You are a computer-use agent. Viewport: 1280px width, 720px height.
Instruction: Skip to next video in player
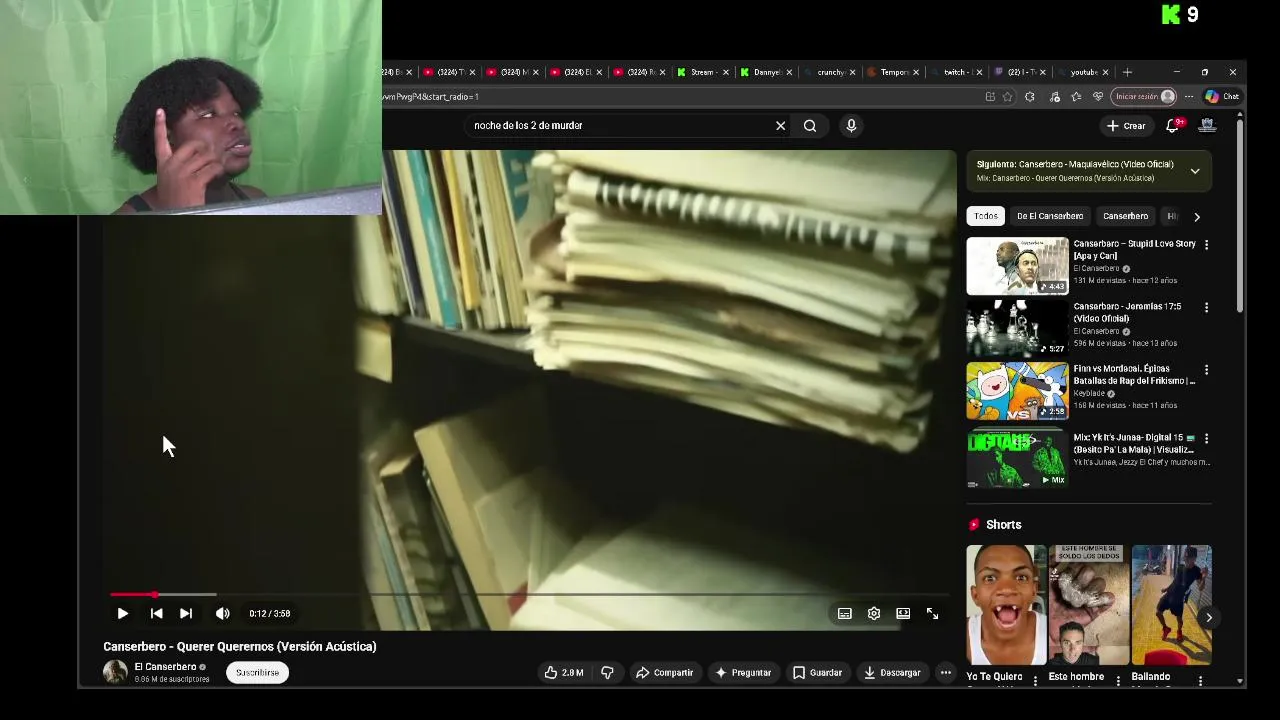click(186, 614)
